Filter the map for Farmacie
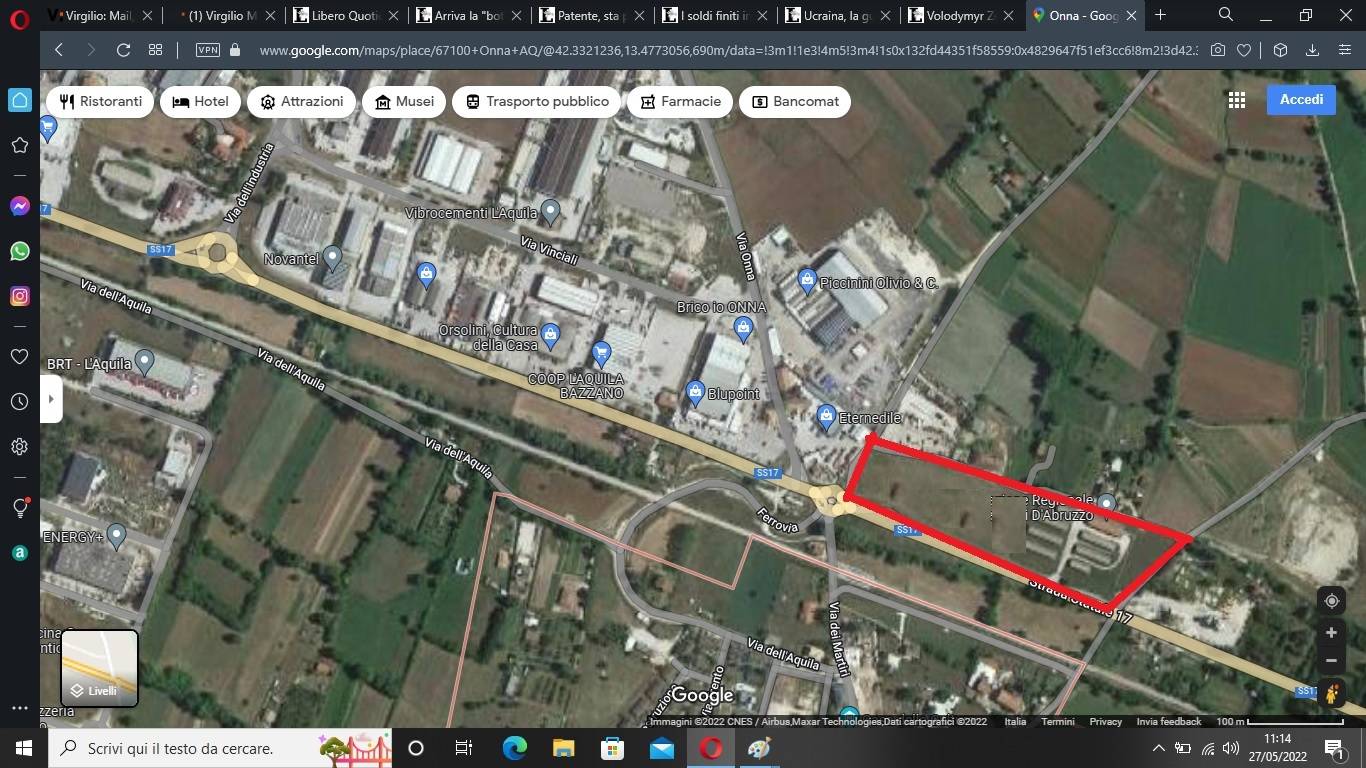 [679, 101]
